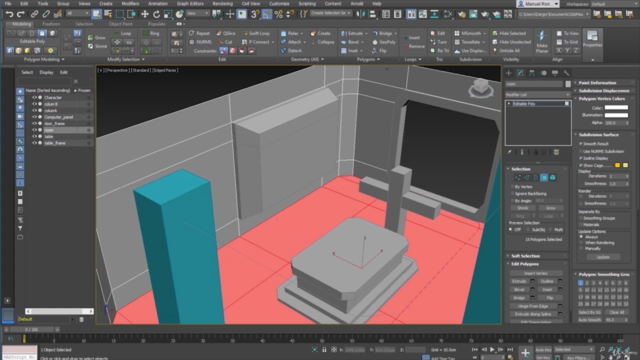This screenshot has height=360, width=640.
Task: Click the Make Planar ribbon icon
Action: pos(542,41)
